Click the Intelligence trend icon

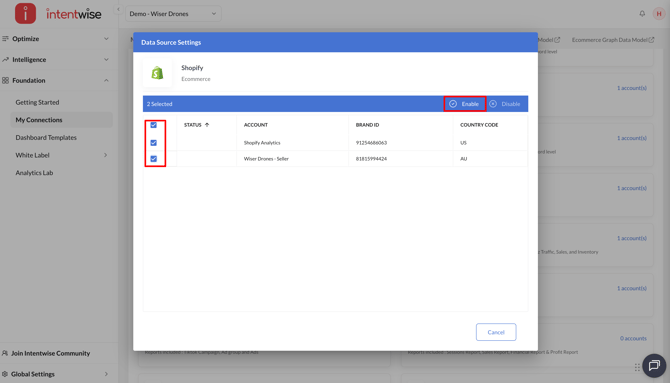(x=5, y=59)
